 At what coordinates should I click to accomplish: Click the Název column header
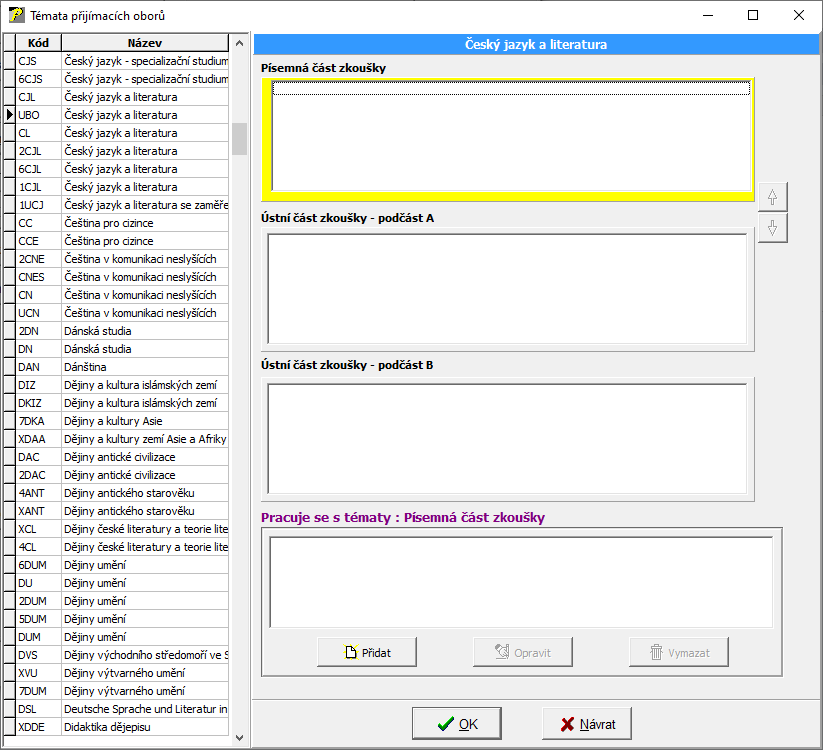[145, 43]
